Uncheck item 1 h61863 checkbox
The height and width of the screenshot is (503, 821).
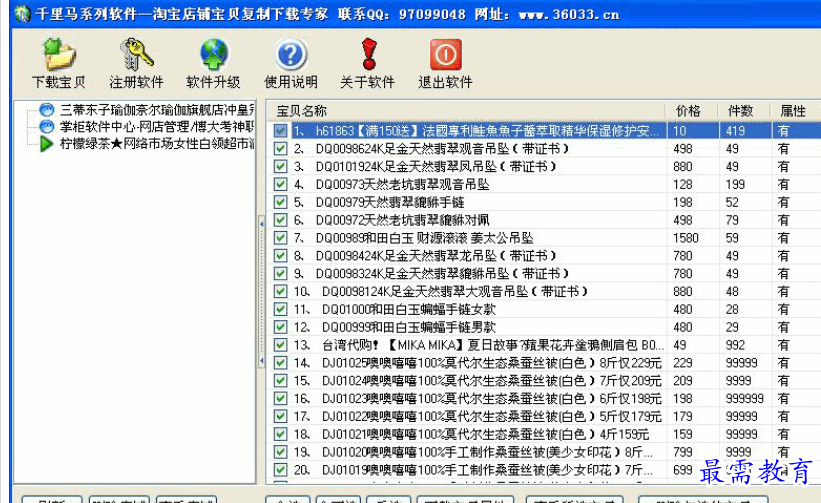281,131
